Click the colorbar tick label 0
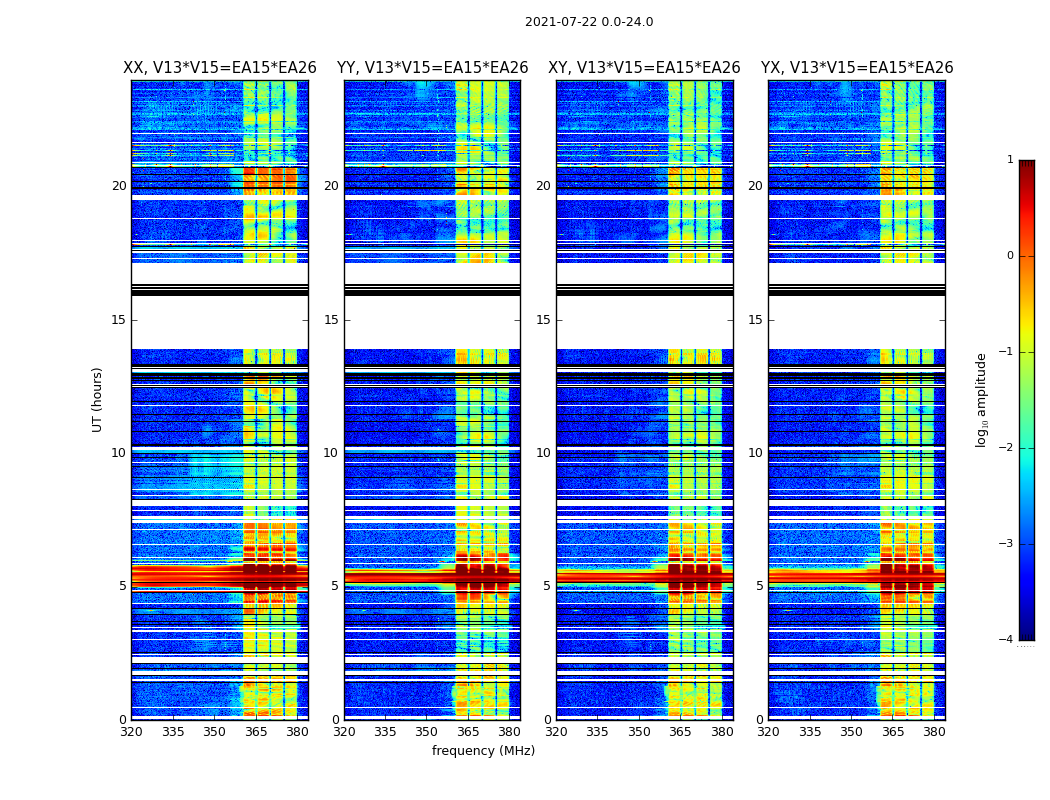1050x800 pixels. [1010, 256]
